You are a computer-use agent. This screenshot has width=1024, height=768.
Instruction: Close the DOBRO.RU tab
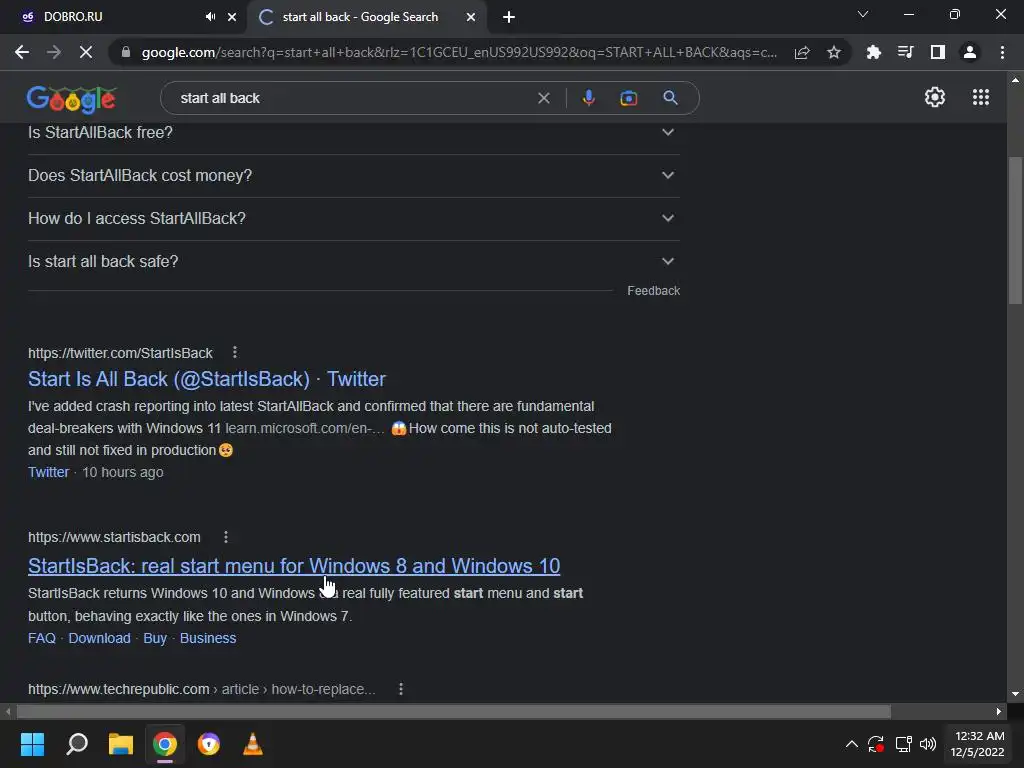[x=232, y=17]
